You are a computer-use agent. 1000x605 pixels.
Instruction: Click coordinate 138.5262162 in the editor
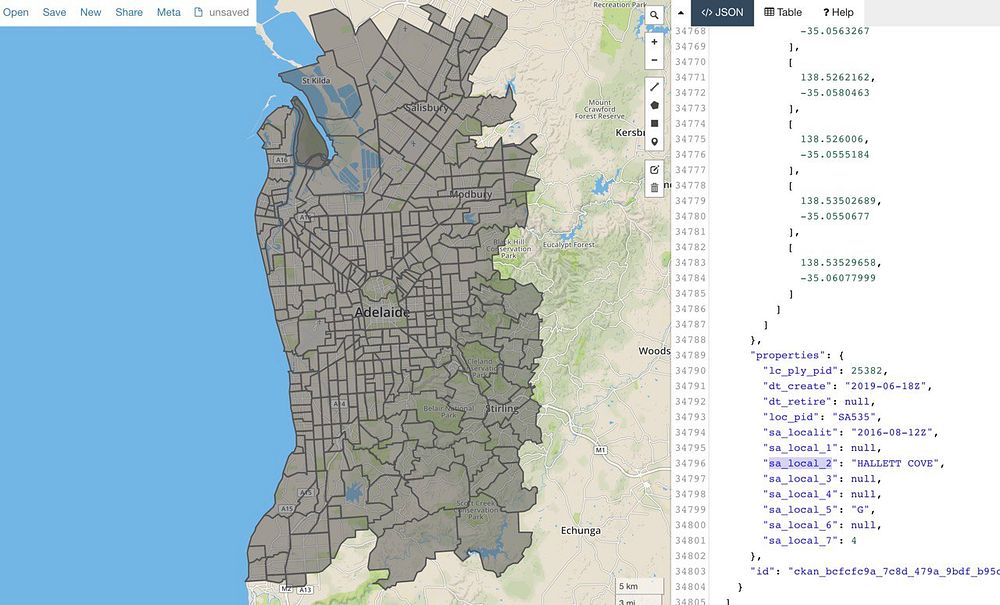pyautogui.click(x=835, y=77)
